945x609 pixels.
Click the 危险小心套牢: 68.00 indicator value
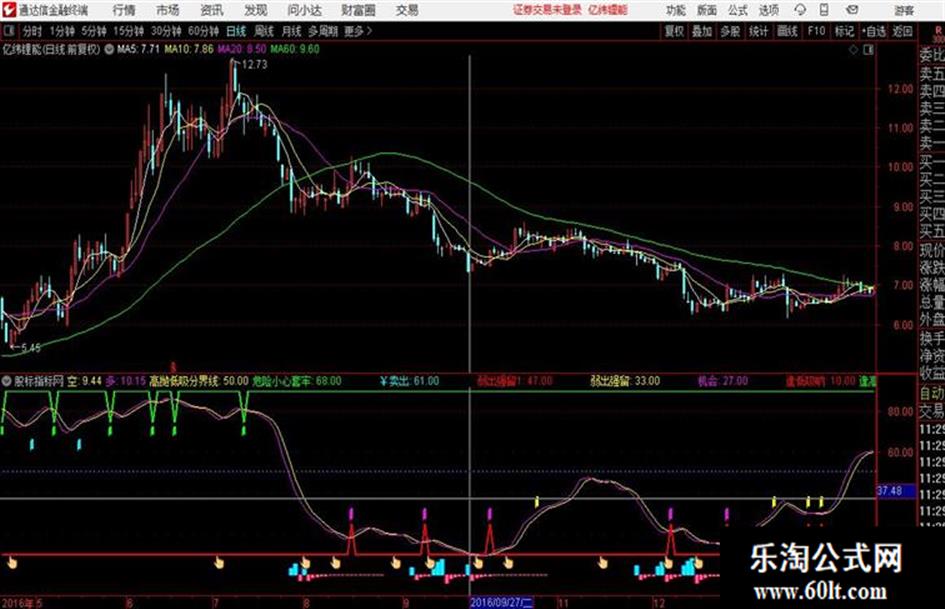(x=297, y=381)
